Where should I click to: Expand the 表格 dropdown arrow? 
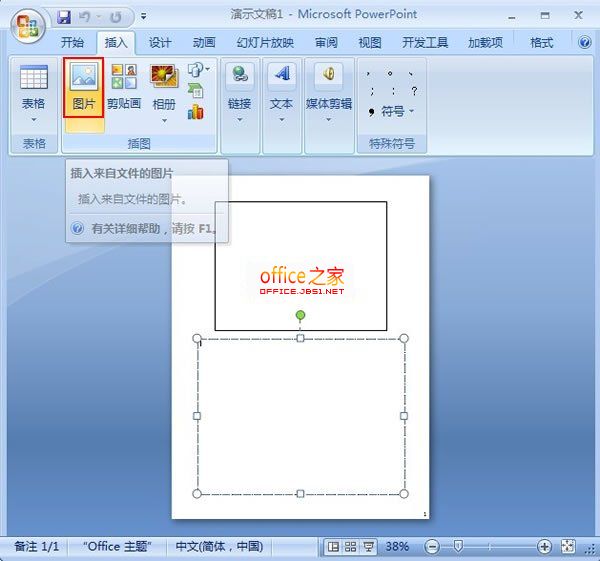[x=34, y=120]
